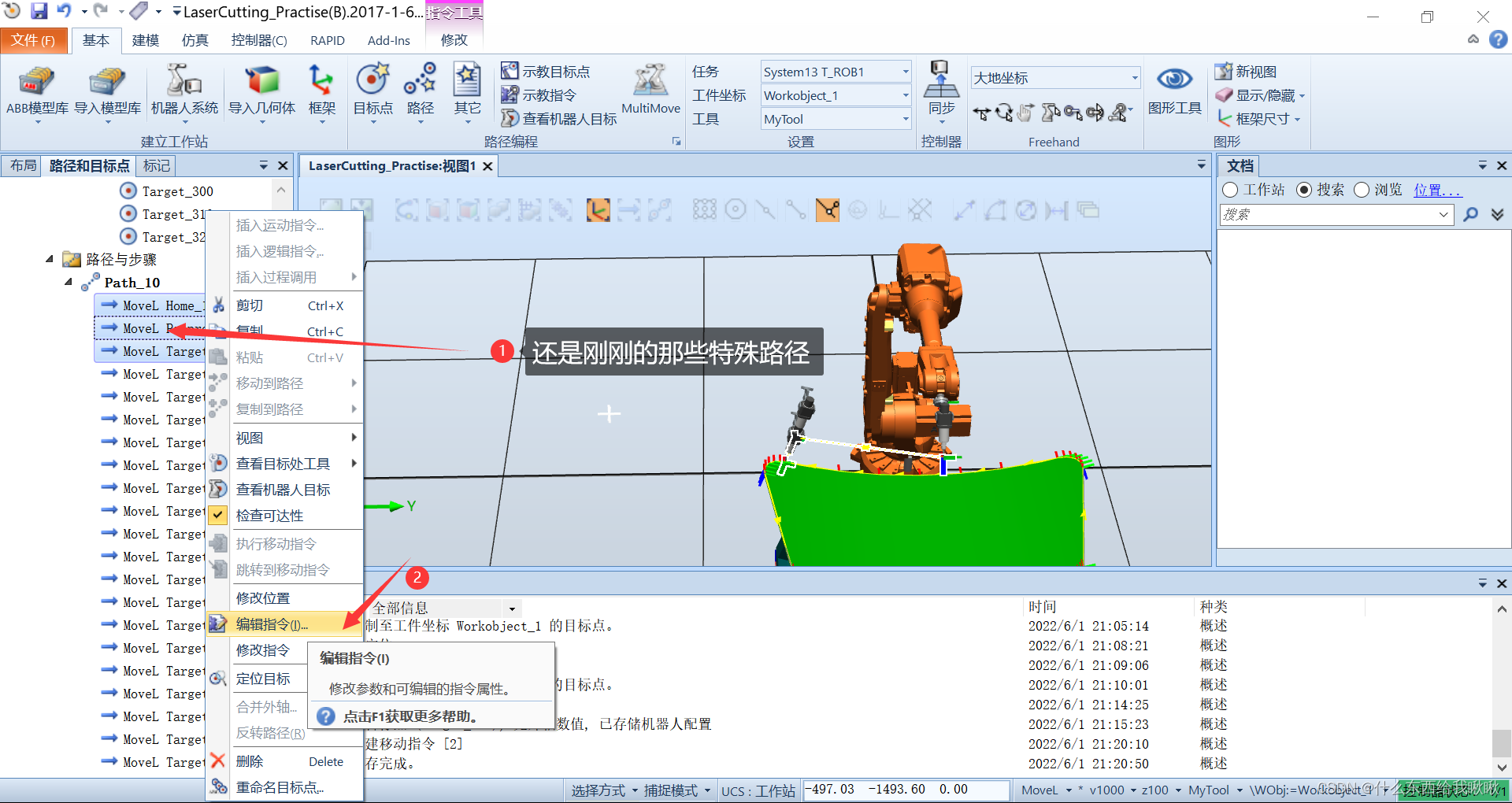Toggle the highlighted snap-mode viewport icon
Image resolution: width=1512 pixels, height=803 pixels.
coord(828,210)
